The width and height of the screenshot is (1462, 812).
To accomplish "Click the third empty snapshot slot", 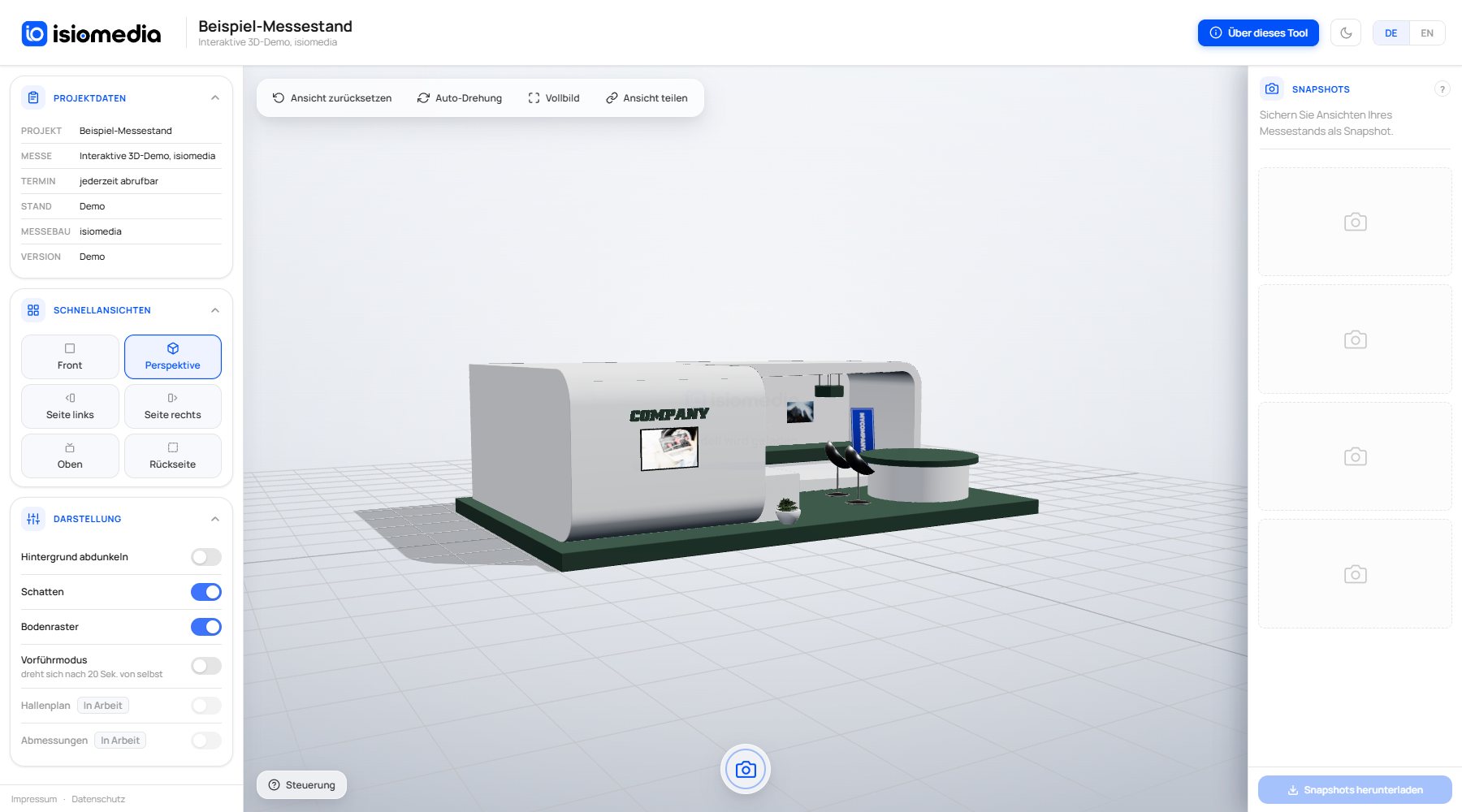I will tap(1355, 456).
